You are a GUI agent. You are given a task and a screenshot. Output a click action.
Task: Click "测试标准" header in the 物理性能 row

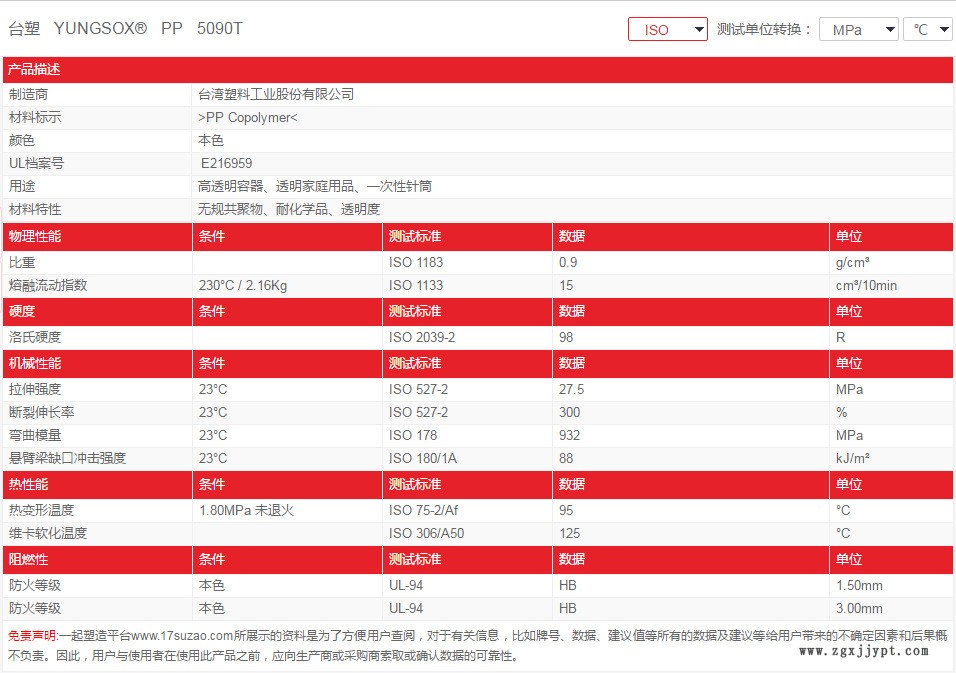click(415, 237)
